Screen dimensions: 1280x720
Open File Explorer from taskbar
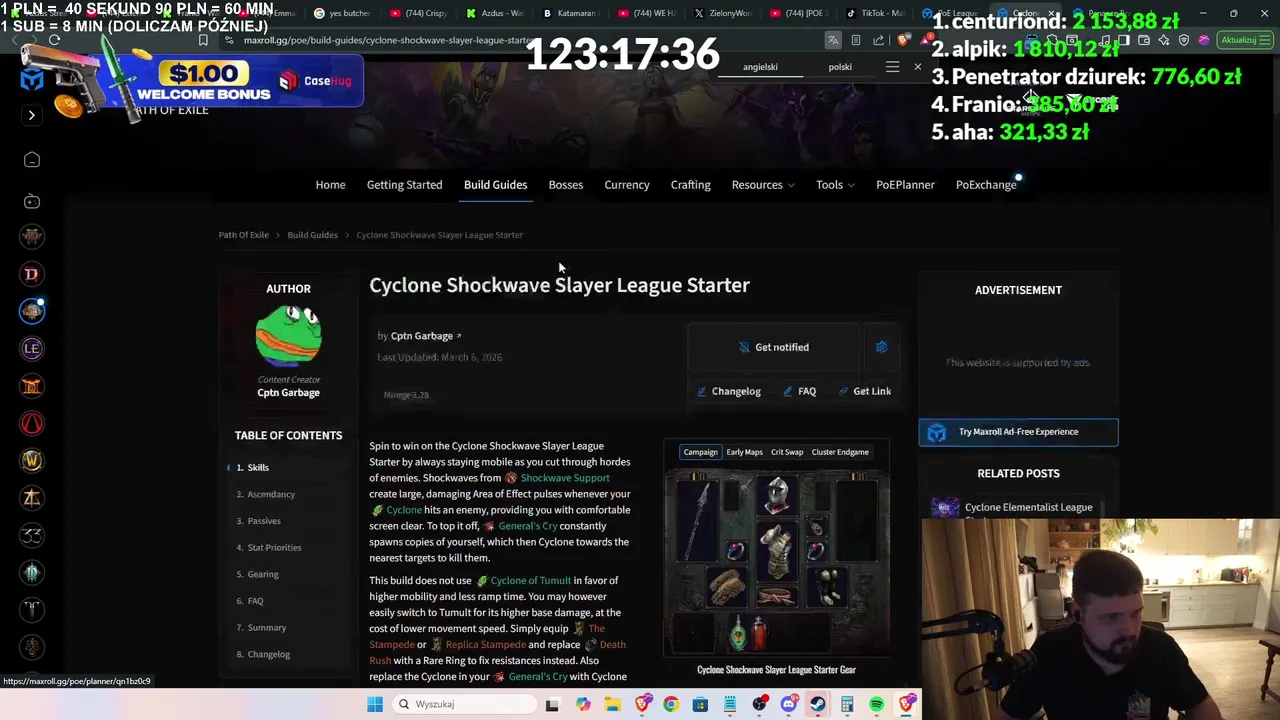(x=612, y=704)
